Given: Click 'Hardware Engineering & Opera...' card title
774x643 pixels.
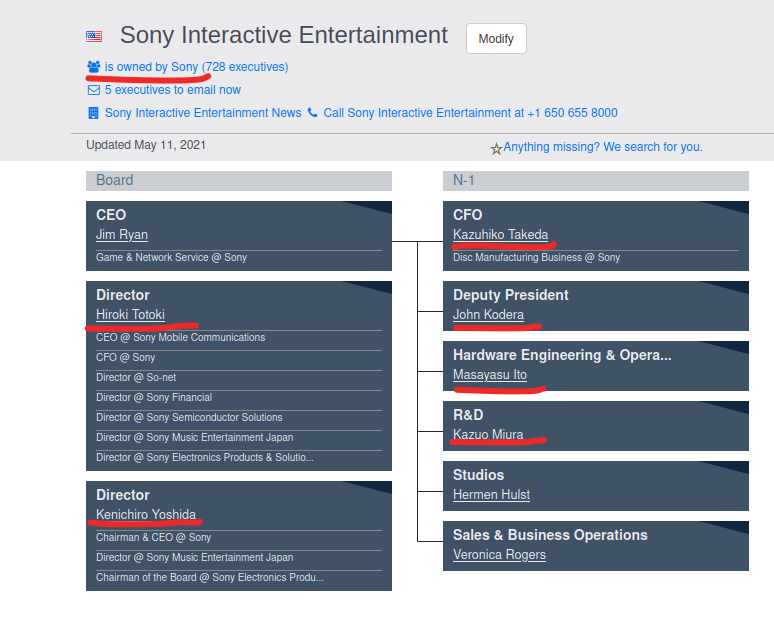Looking at the screenshot, I should 562,355.
